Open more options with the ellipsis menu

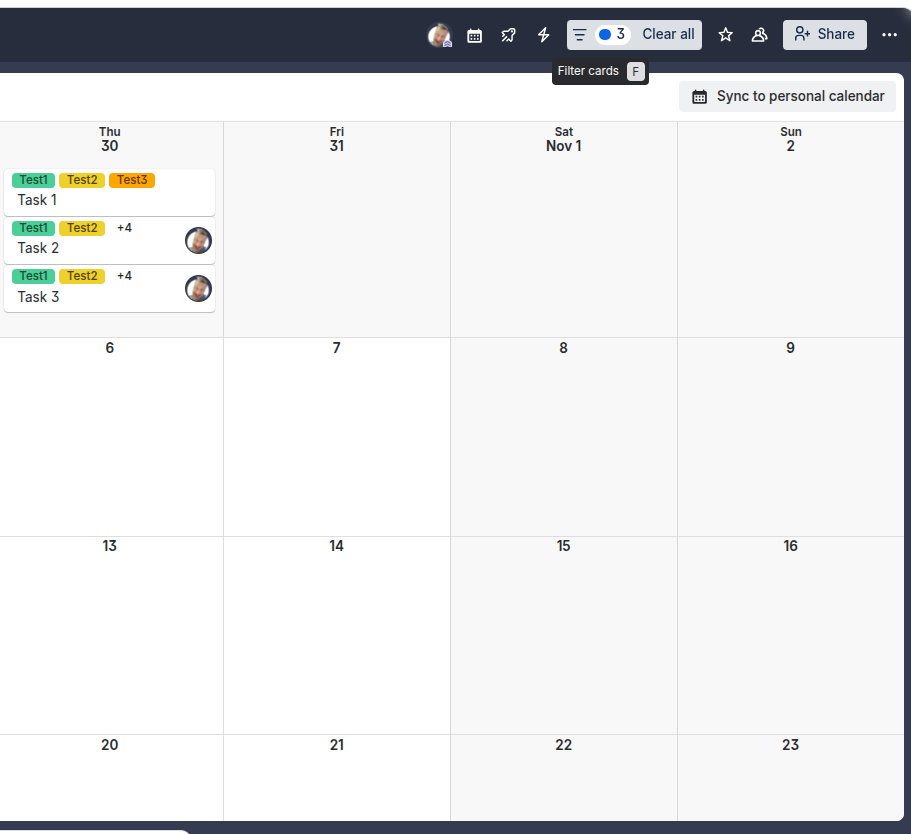coord(890,34)
